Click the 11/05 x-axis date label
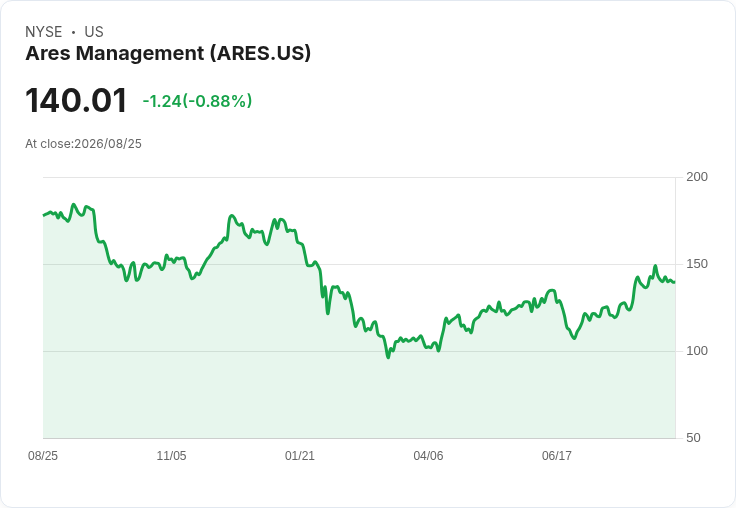This screenshot has width=736, height=508. (x=171, y=455)
